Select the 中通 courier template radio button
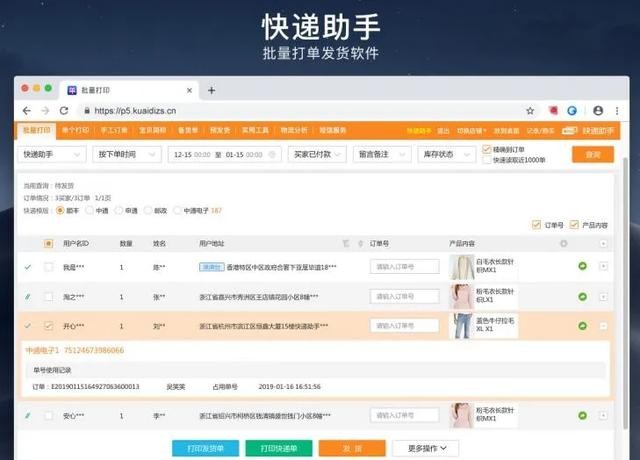640x460 pixels. tap(89, 211)
